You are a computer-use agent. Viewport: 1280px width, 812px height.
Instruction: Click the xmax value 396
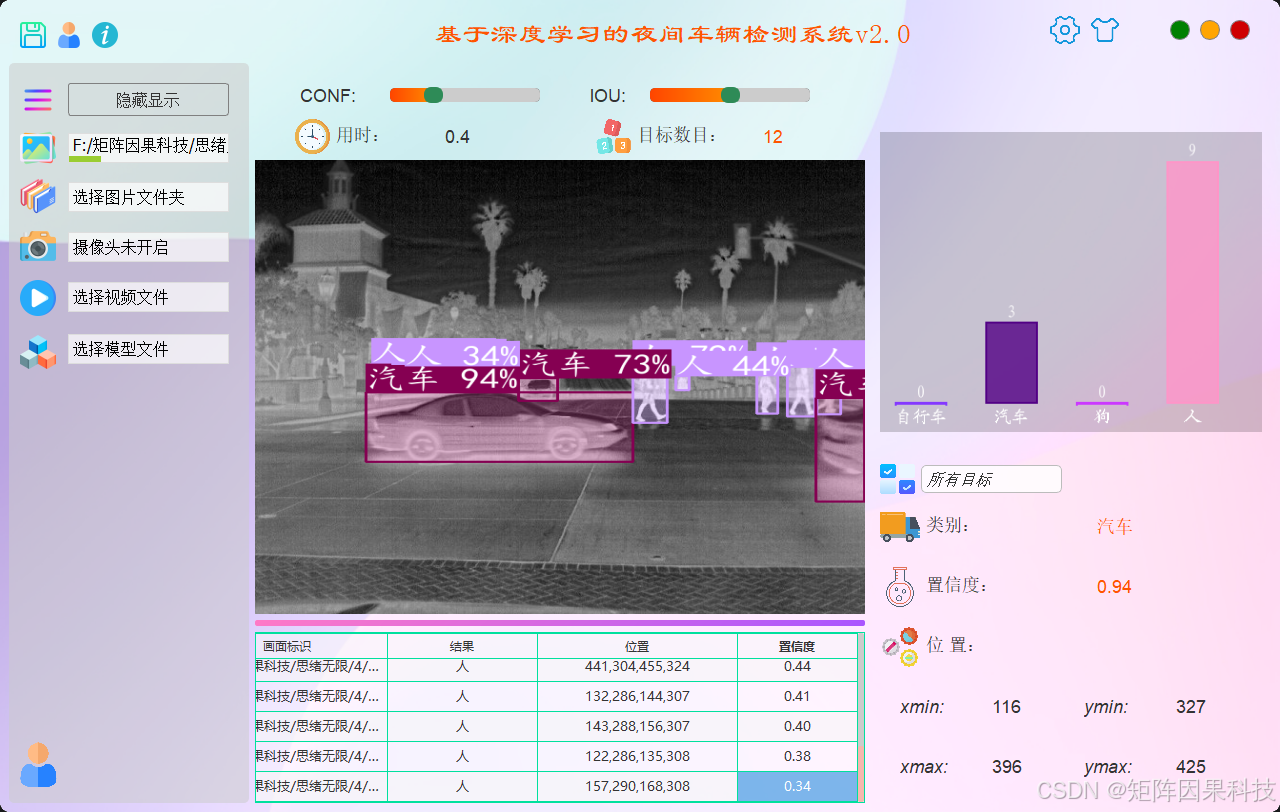1006,767
